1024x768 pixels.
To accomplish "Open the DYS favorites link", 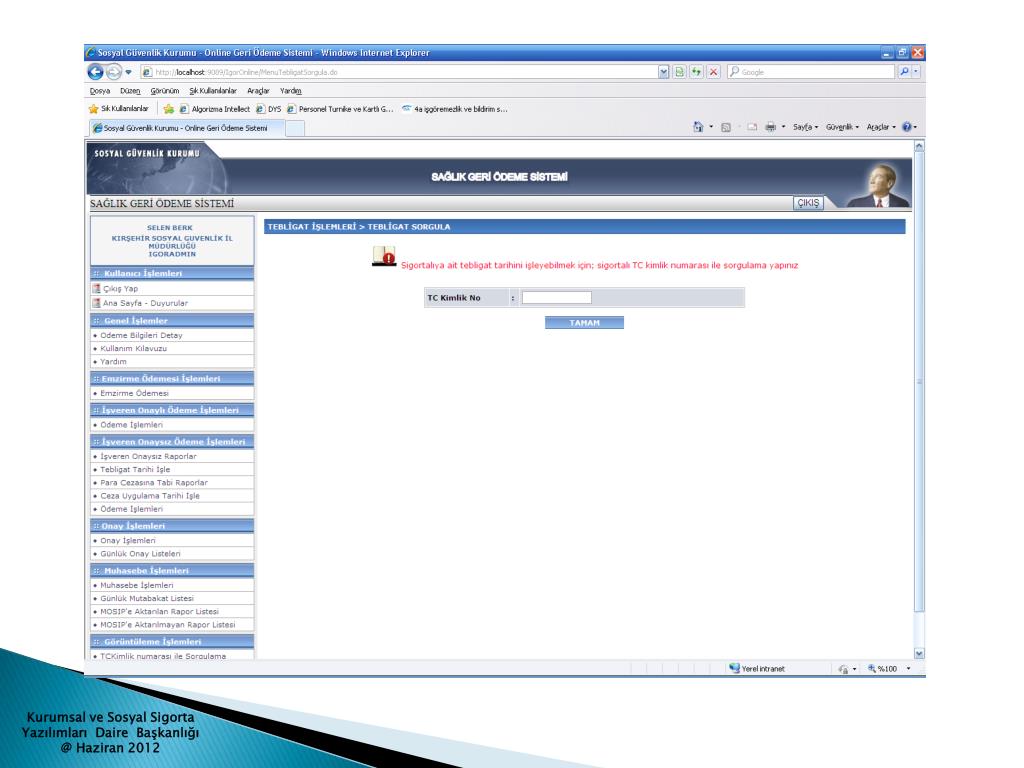I will [269, 109].
